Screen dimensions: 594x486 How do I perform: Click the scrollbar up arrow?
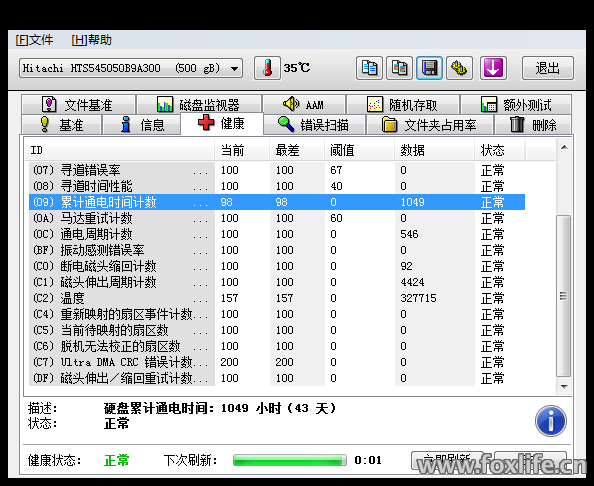pyautogui.click(x=564, y=147)
